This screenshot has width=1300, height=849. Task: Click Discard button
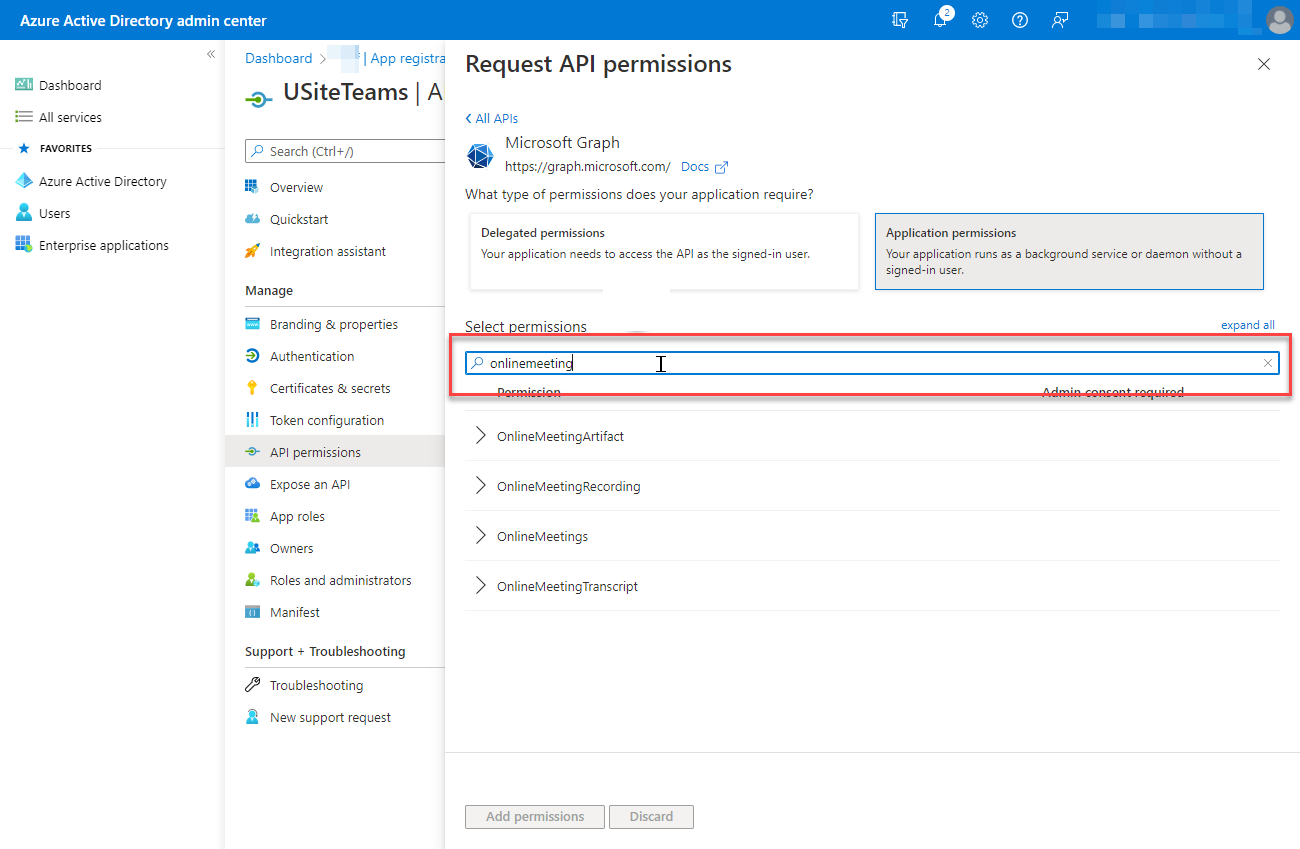click(x=651, y=816)
